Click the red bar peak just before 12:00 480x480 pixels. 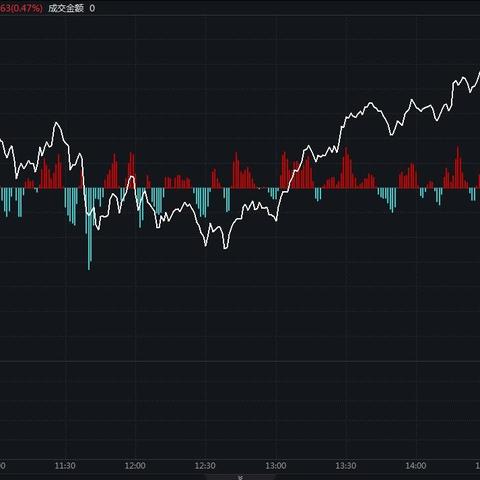pyautogui.click(x=131, y=170)
